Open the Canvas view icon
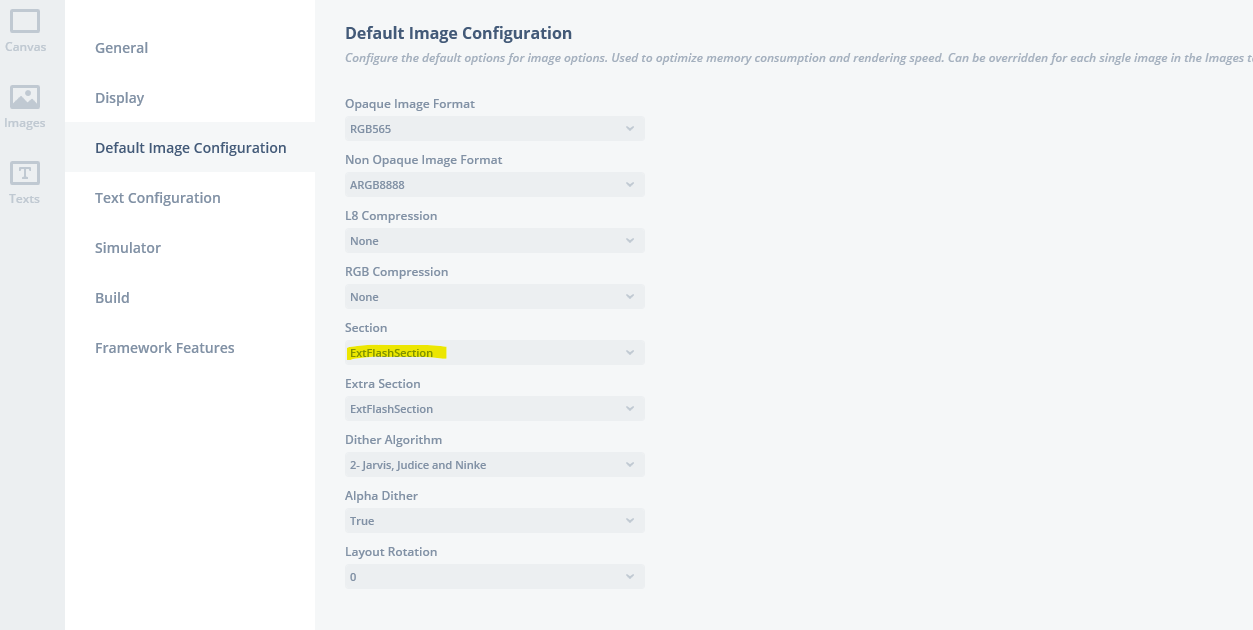Viewport: 1253px width, 630px height. click(x=25, y=30)
